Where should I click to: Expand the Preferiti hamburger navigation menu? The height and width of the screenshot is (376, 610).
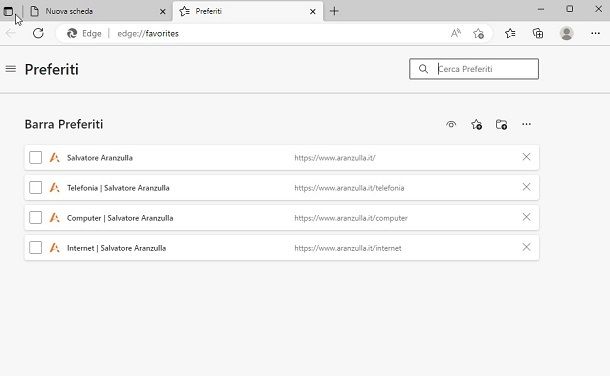point(11,69)
